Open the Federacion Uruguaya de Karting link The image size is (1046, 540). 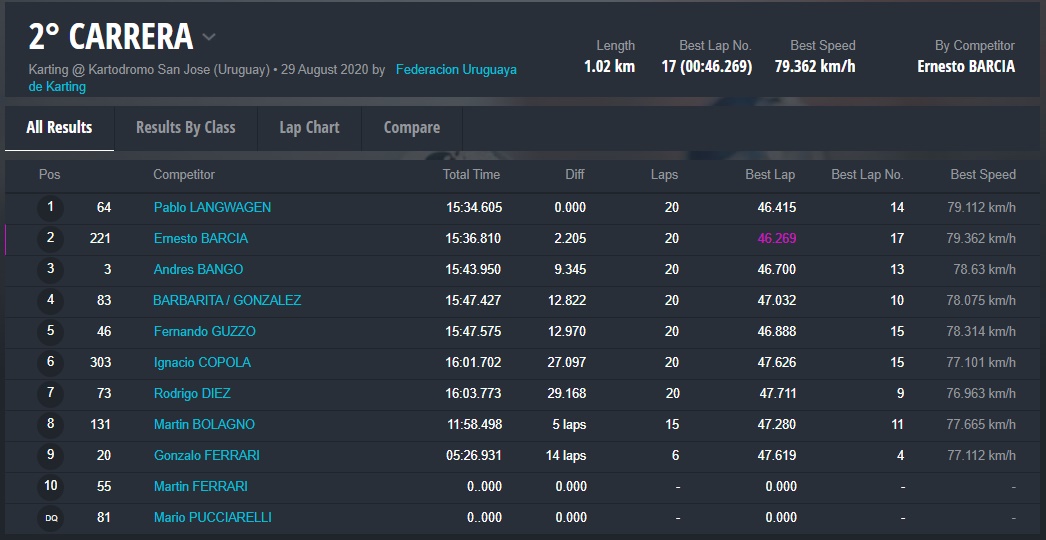(x=455, y=70)
